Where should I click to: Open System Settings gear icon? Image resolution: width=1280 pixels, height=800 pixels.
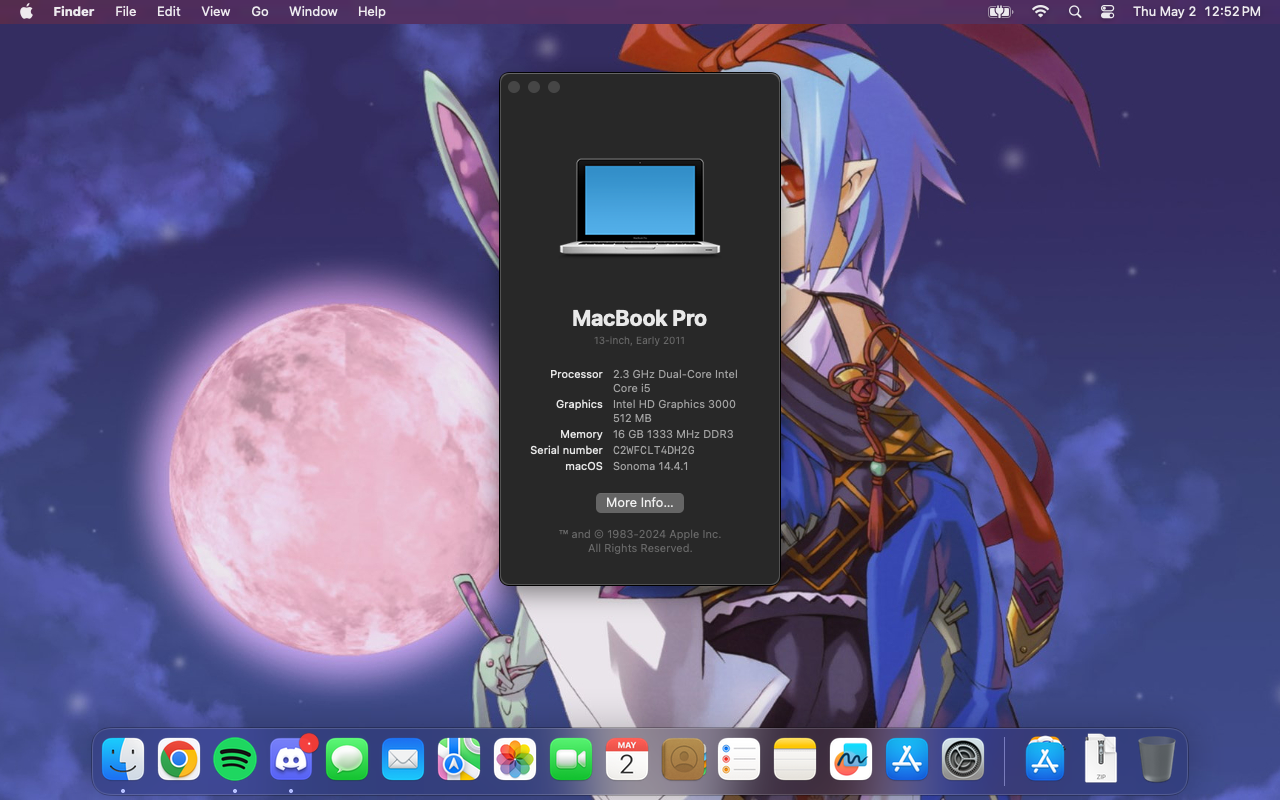(963, 760)
